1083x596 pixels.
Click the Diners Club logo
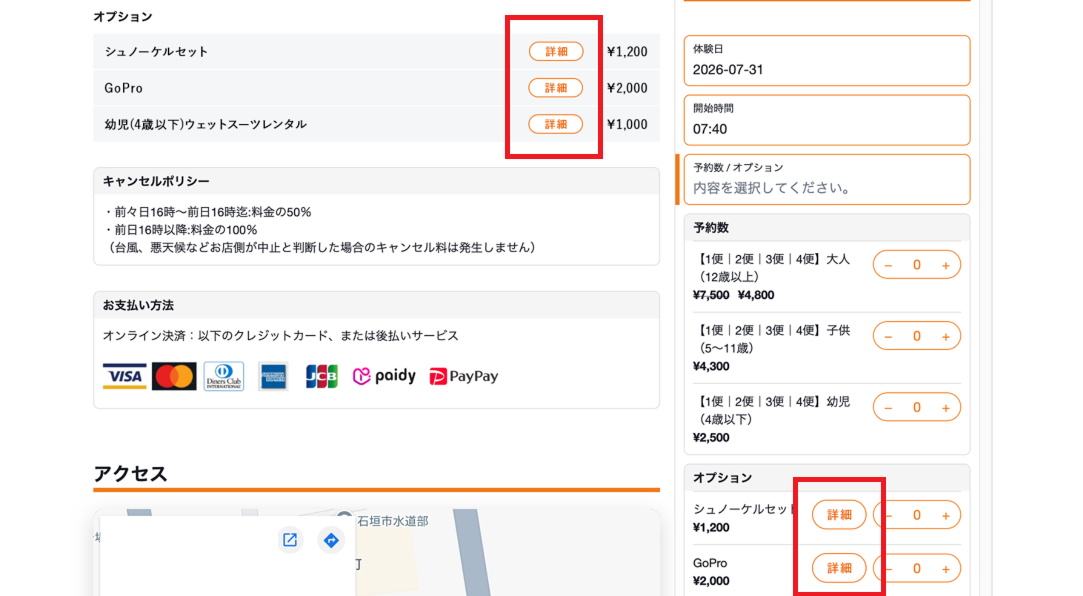point(224,376)
